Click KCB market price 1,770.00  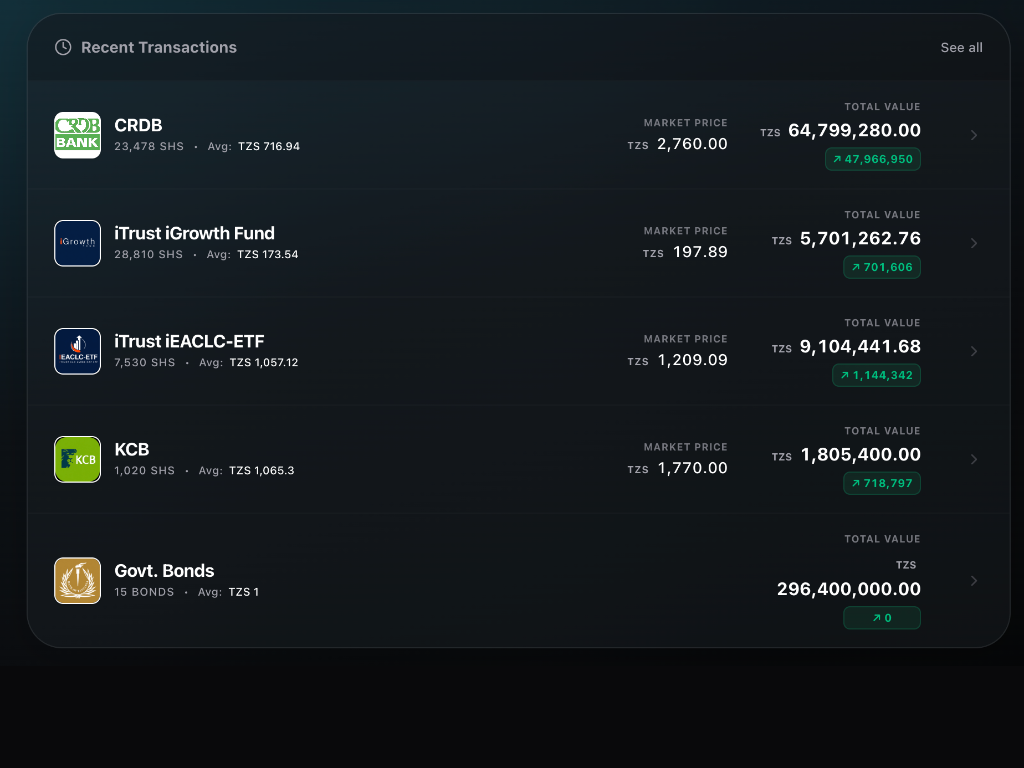pyautogui.click(x=692, y=468)
